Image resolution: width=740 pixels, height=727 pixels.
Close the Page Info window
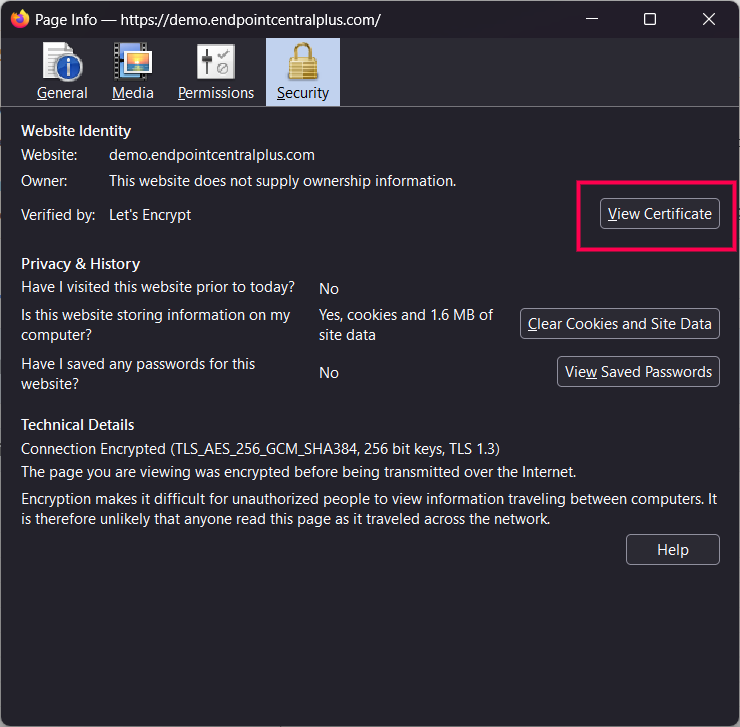click(708, 19)
